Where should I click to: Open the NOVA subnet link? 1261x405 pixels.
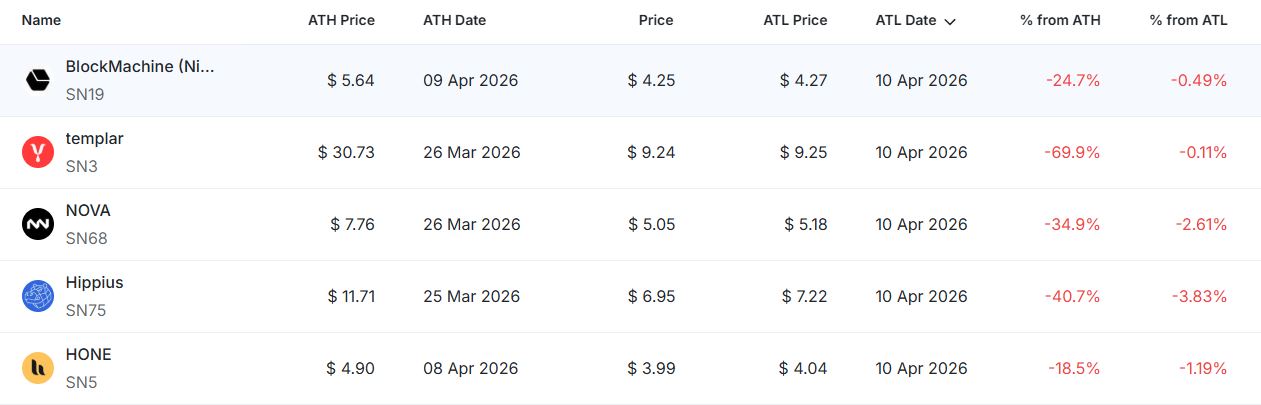coord(88,211)
